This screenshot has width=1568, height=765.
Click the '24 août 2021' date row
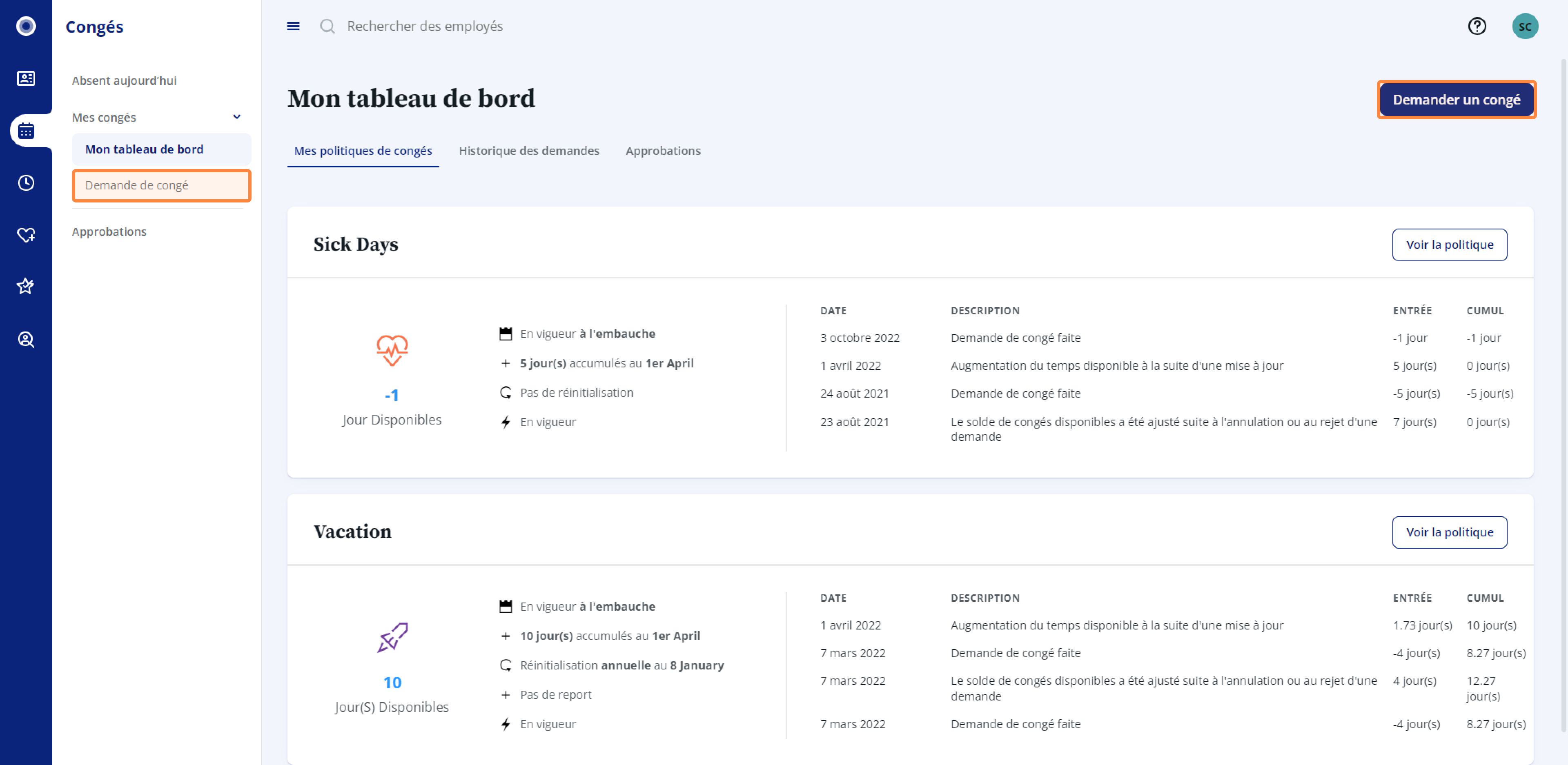[x=854, y=393]
